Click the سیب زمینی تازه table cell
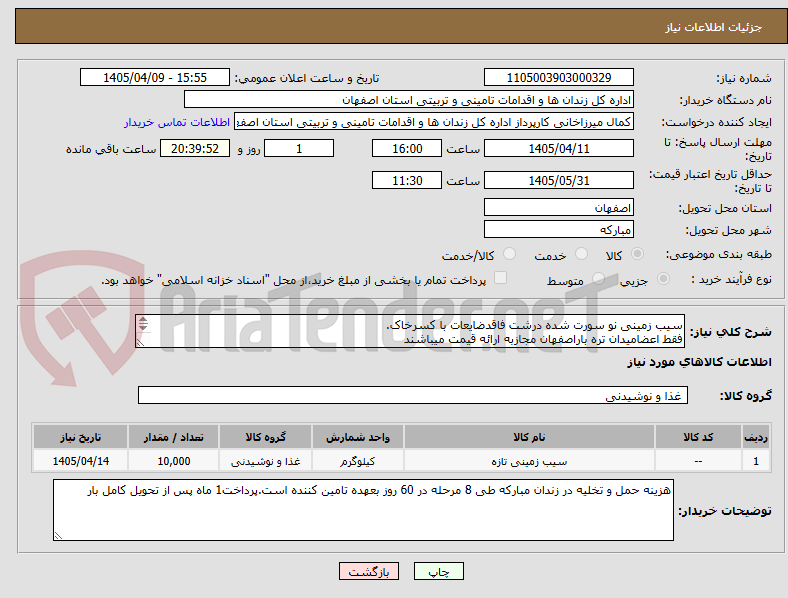This screenshot has width=788, height=598. [x=529, y=461]
